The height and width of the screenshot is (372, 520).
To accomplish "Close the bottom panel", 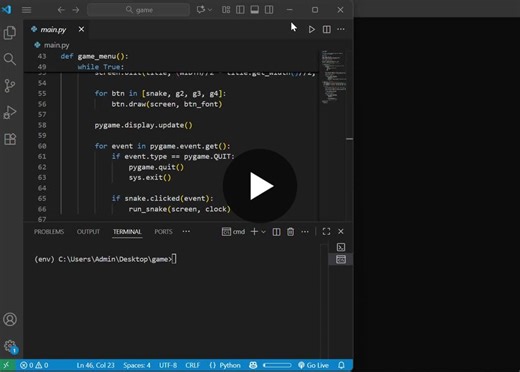I will (x=341, y=232).
